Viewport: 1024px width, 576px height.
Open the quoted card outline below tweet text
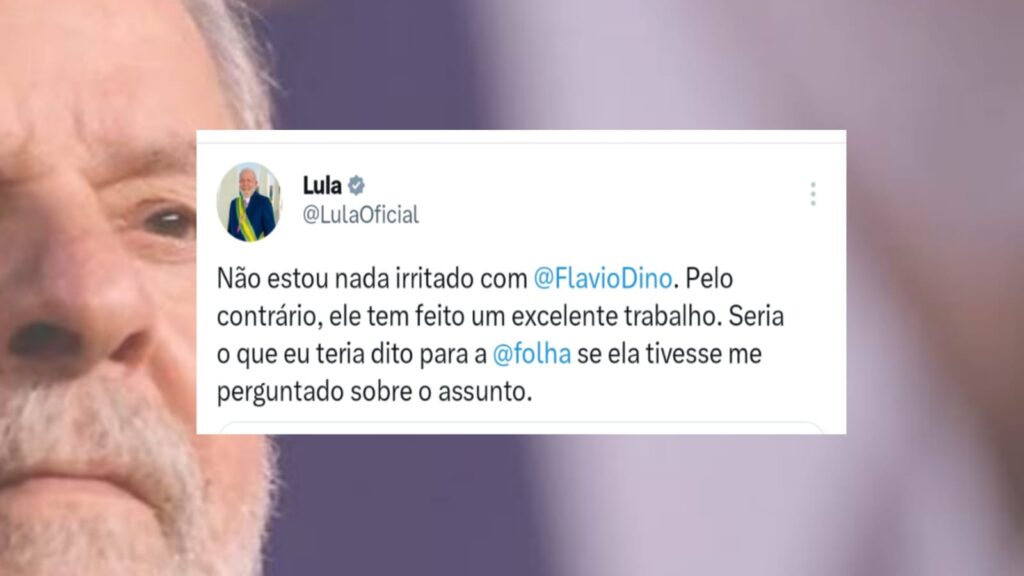point(520,428)
